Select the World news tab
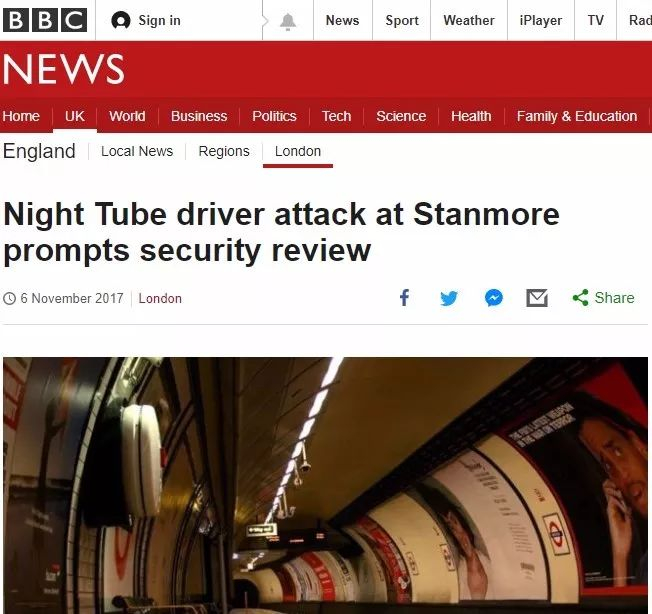 coord(127,116)
